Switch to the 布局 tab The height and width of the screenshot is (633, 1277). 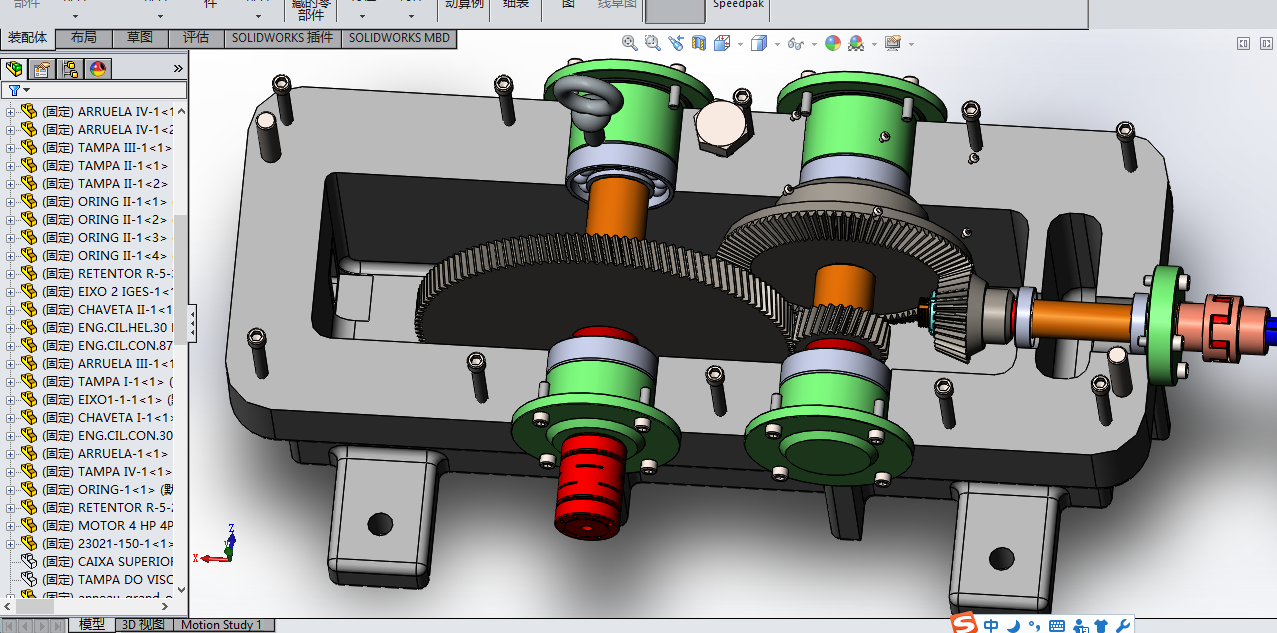[x=84, y=38]
